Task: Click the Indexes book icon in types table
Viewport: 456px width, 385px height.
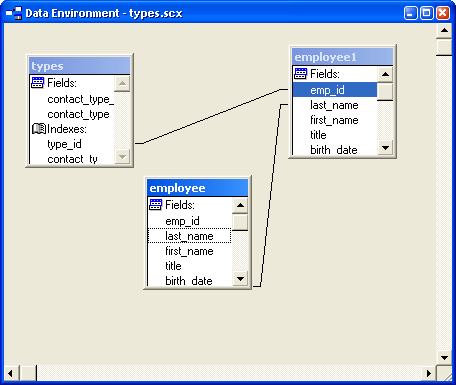Action: pyautogui.click(x=39, y=129)
